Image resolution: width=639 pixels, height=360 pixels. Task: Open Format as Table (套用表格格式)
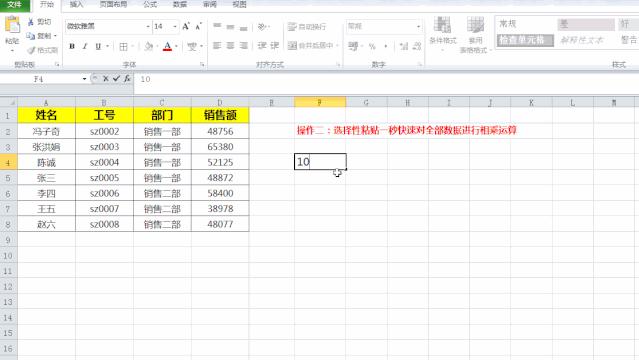[475, 35]
